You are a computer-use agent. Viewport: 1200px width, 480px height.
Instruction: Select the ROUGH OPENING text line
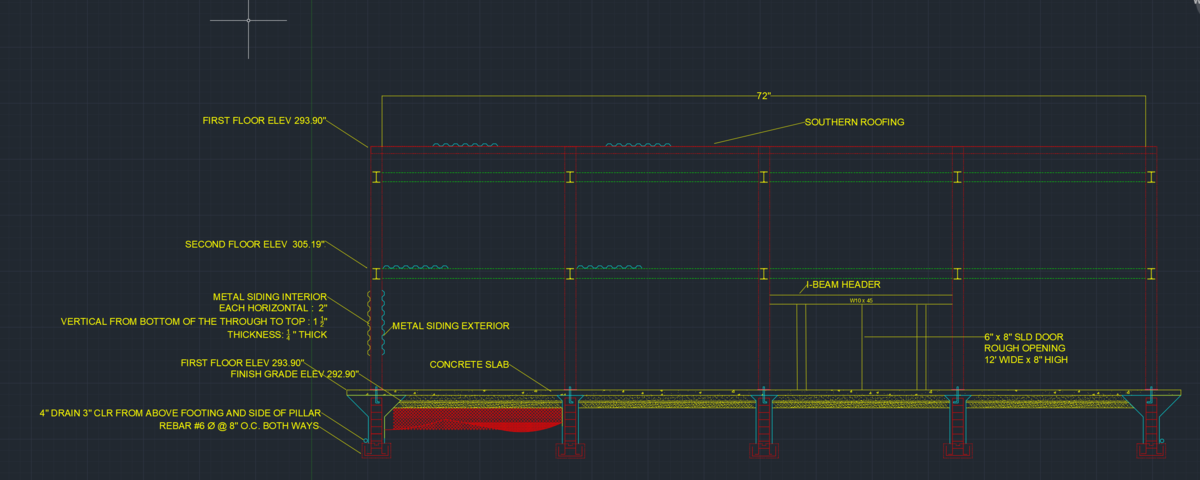1024,348
